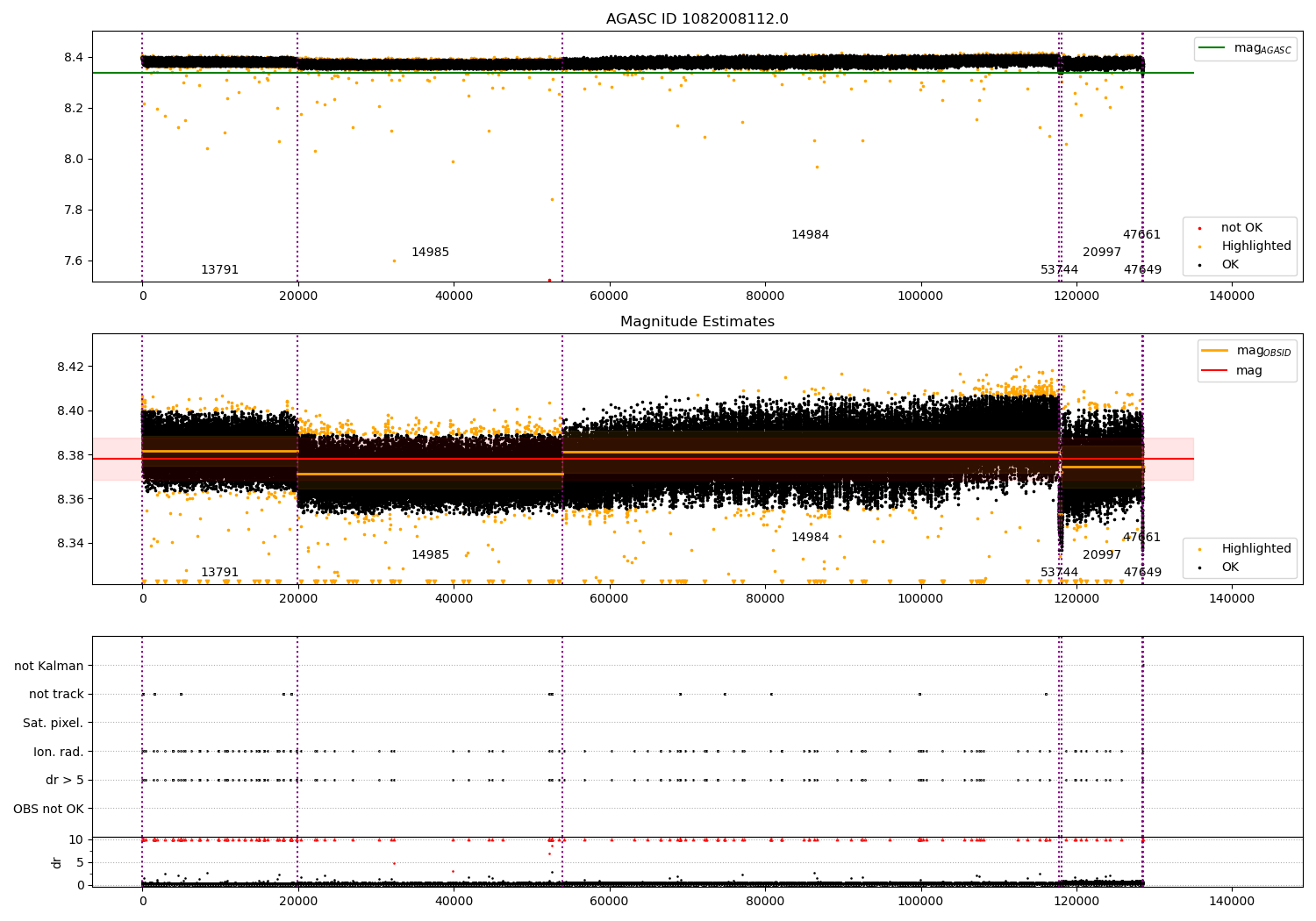Click x-axis tick 140000 on bottom plot

[1232, 902]
